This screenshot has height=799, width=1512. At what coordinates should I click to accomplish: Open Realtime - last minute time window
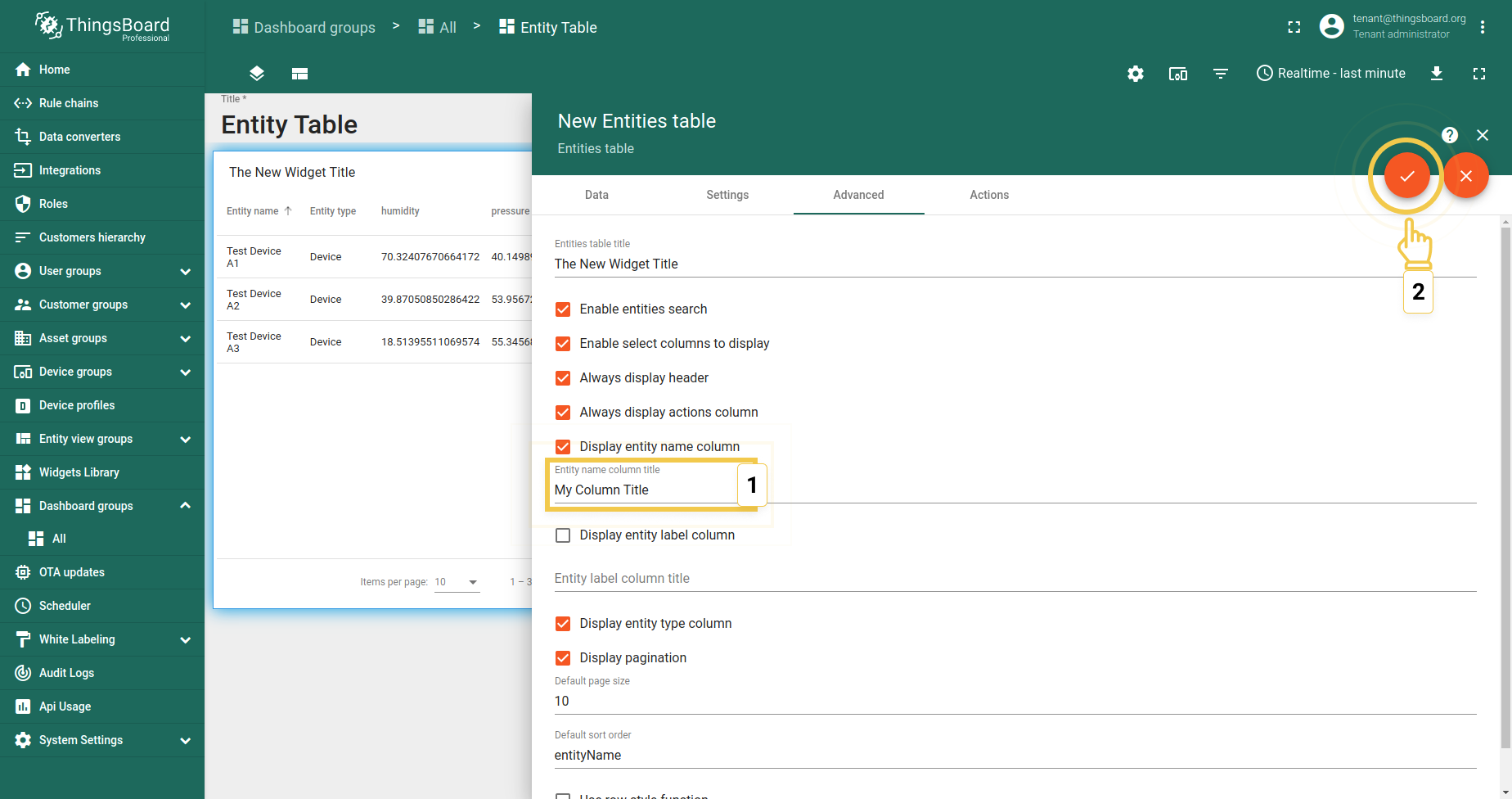[x=1331, y=74]
